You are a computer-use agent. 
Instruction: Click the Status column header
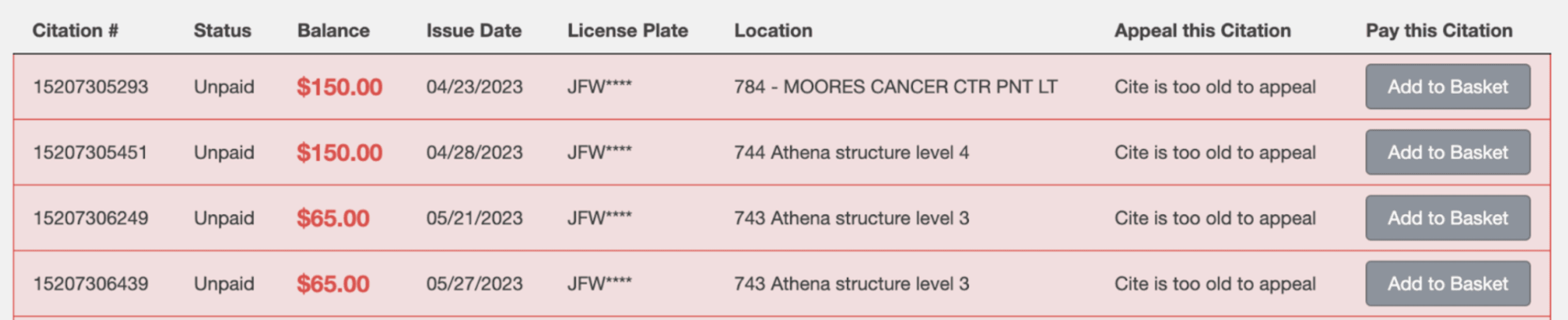222,30
